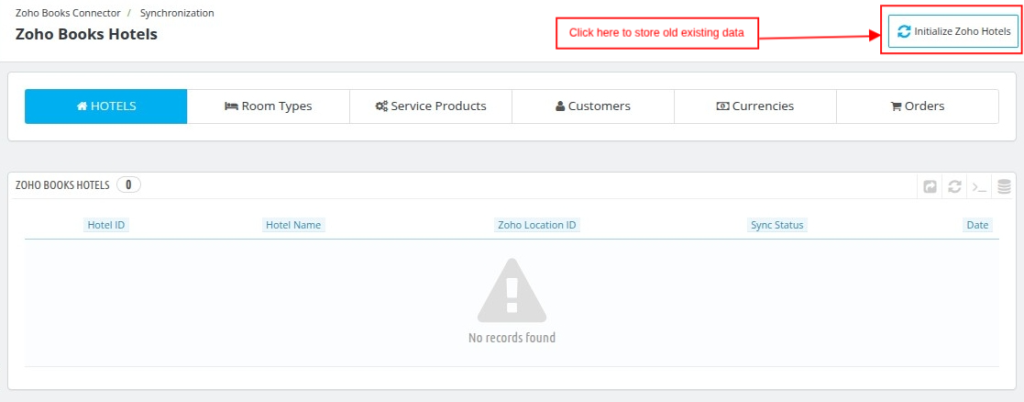
Task: Click the SQL query terminal icon
Action: [979, 187]
